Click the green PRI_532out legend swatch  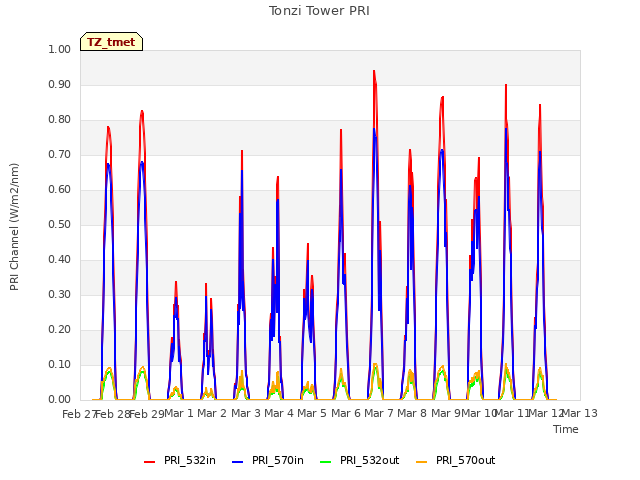point(325,461)
